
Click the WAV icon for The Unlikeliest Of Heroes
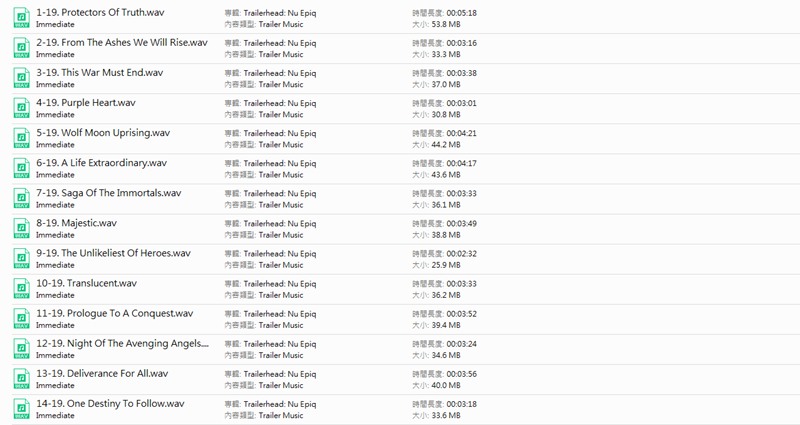(21, 258)
